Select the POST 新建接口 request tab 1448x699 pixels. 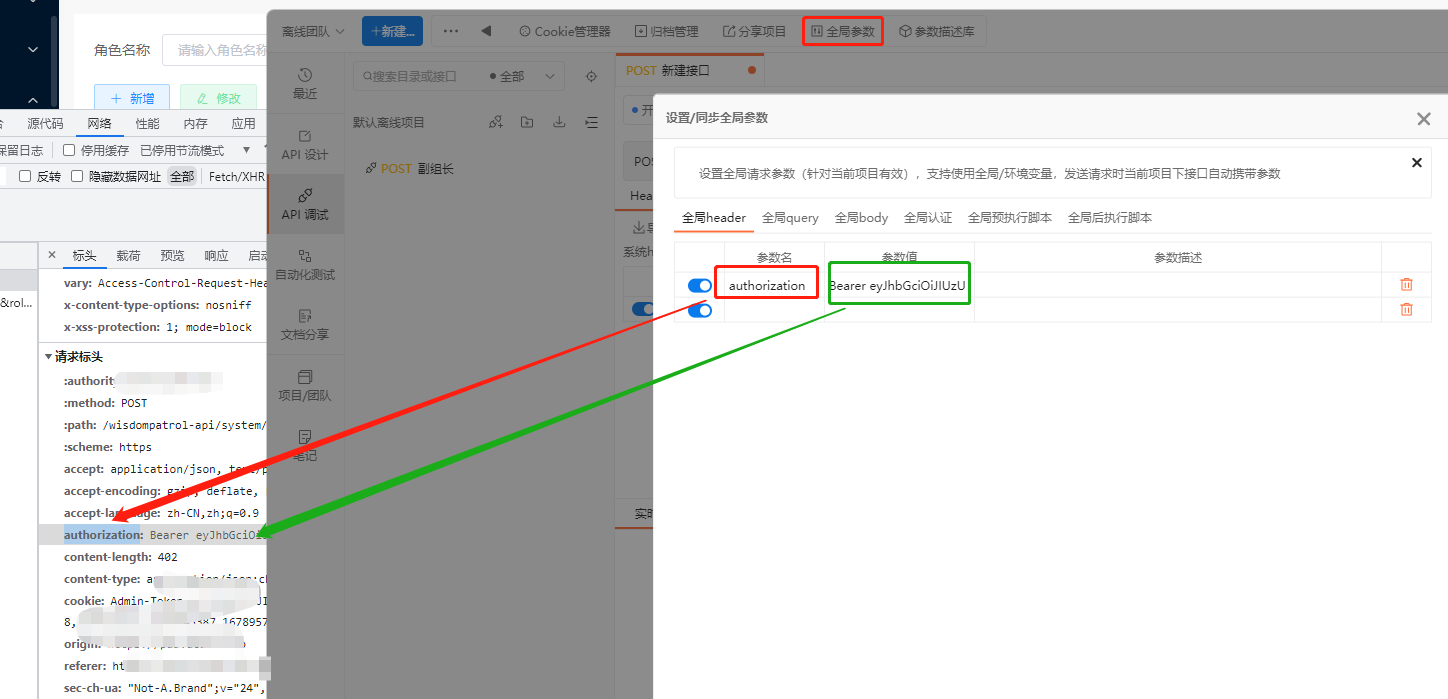point(690,70)
